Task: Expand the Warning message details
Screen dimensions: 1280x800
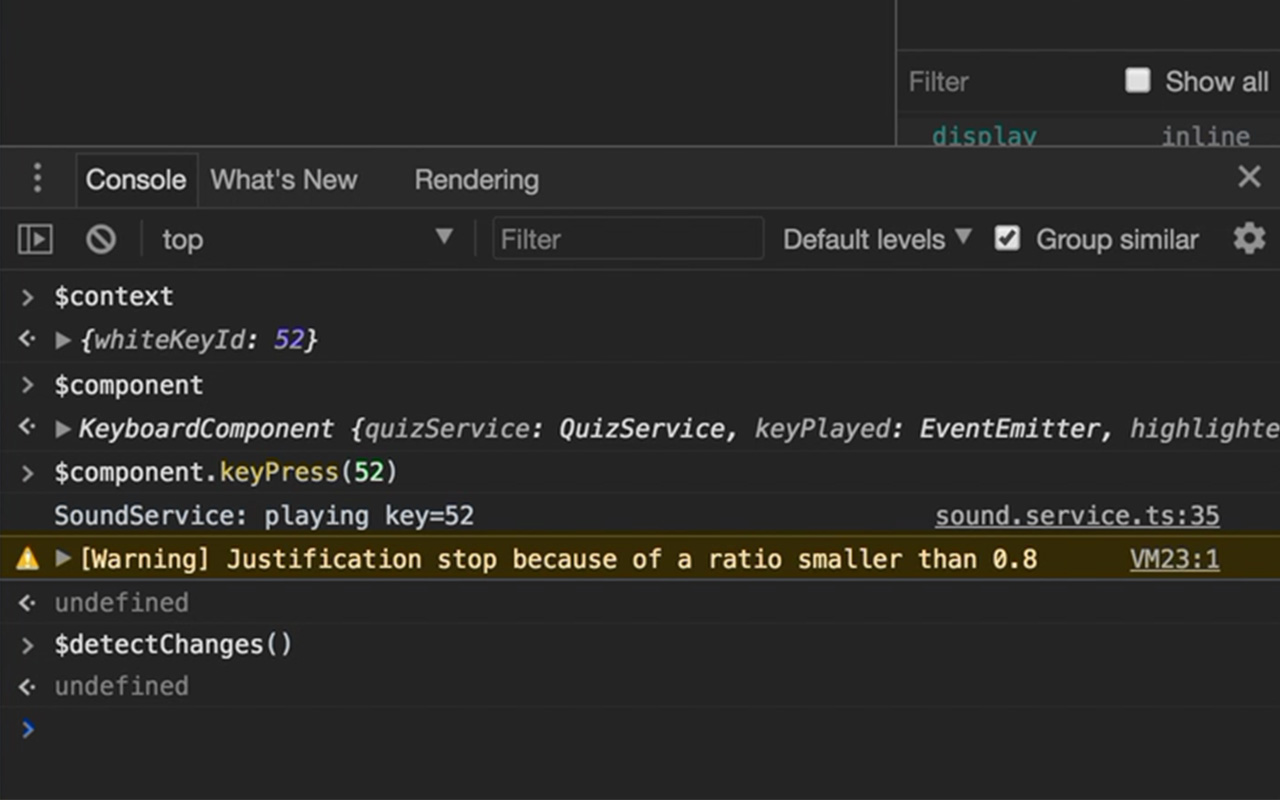Action: pyautogui.click(x=63, y=558)
